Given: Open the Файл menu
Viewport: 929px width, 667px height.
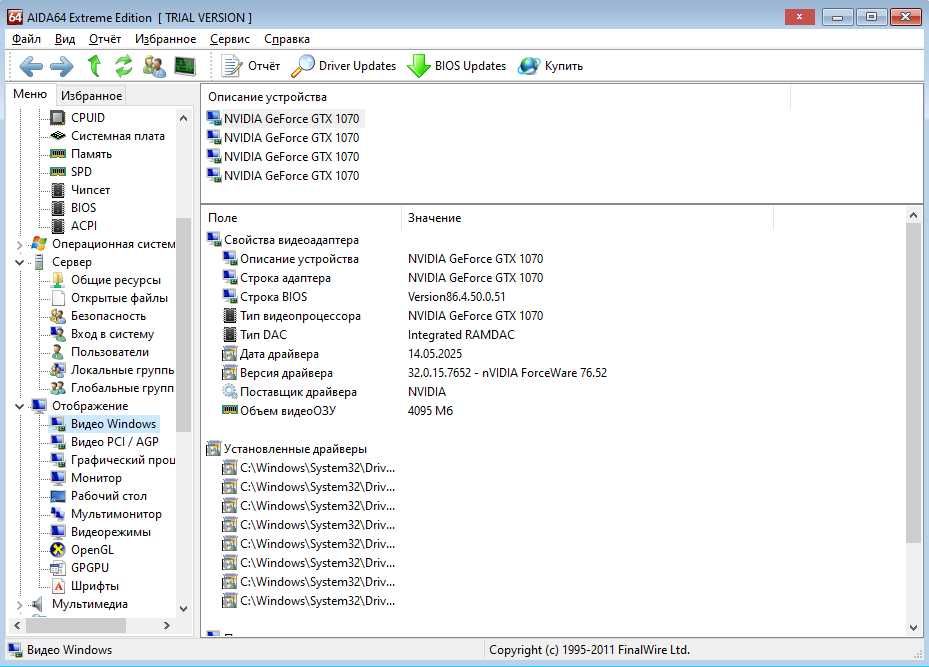Looking at the screenshot, I should click(x=26, y=39).
